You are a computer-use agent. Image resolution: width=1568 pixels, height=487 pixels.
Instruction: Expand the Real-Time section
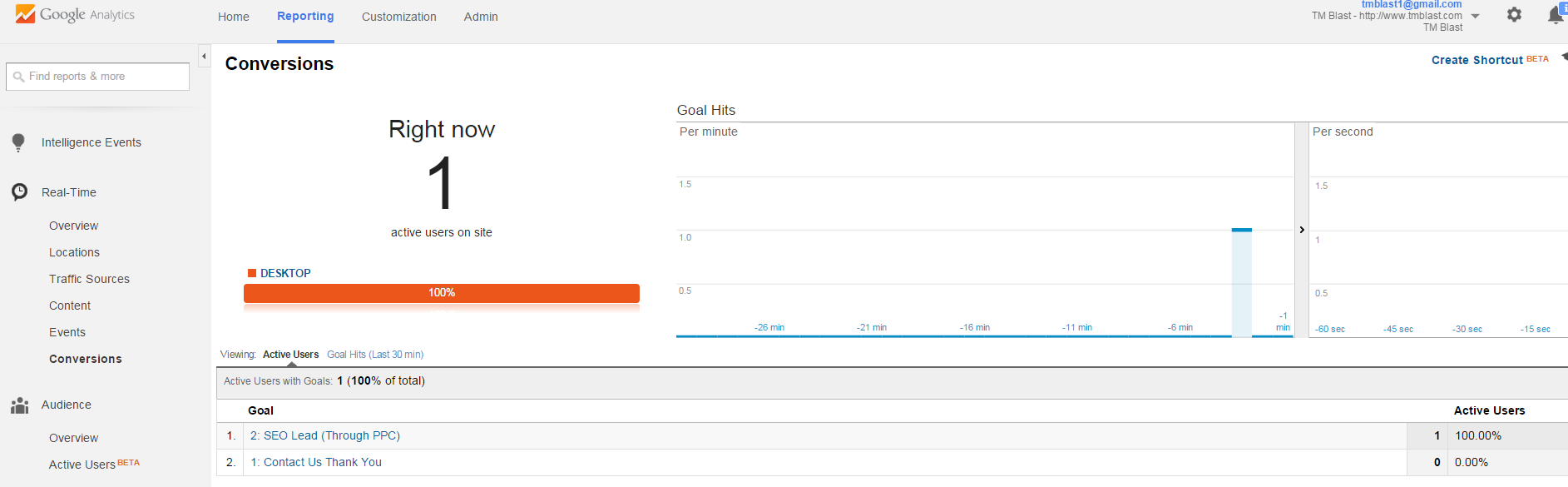pyautogui.click(x=69, y=192)
